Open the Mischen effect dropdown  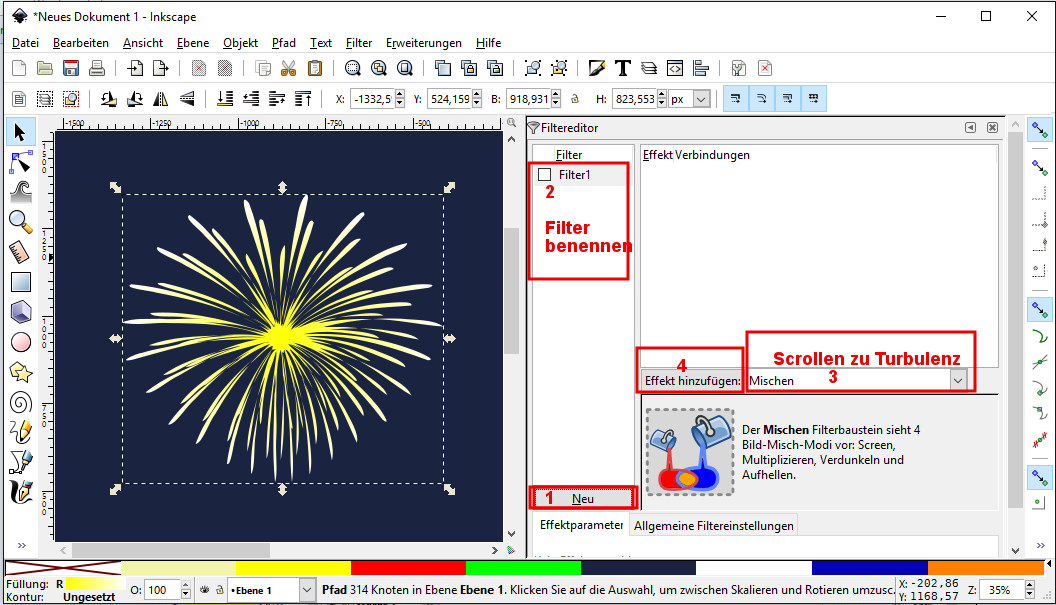(x=958, y=380)
